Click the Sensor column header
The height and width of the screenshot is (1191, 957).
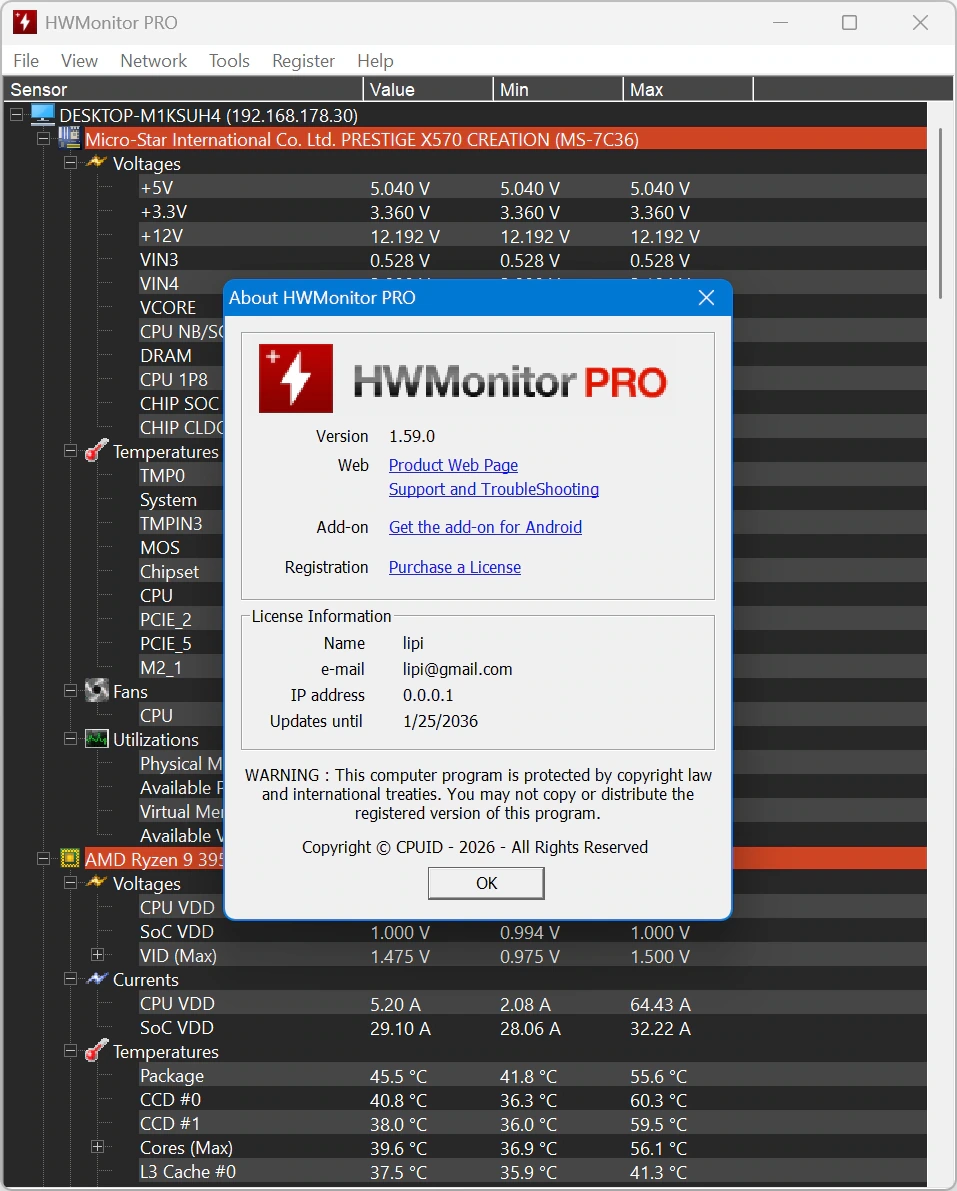tap(183, 90)
